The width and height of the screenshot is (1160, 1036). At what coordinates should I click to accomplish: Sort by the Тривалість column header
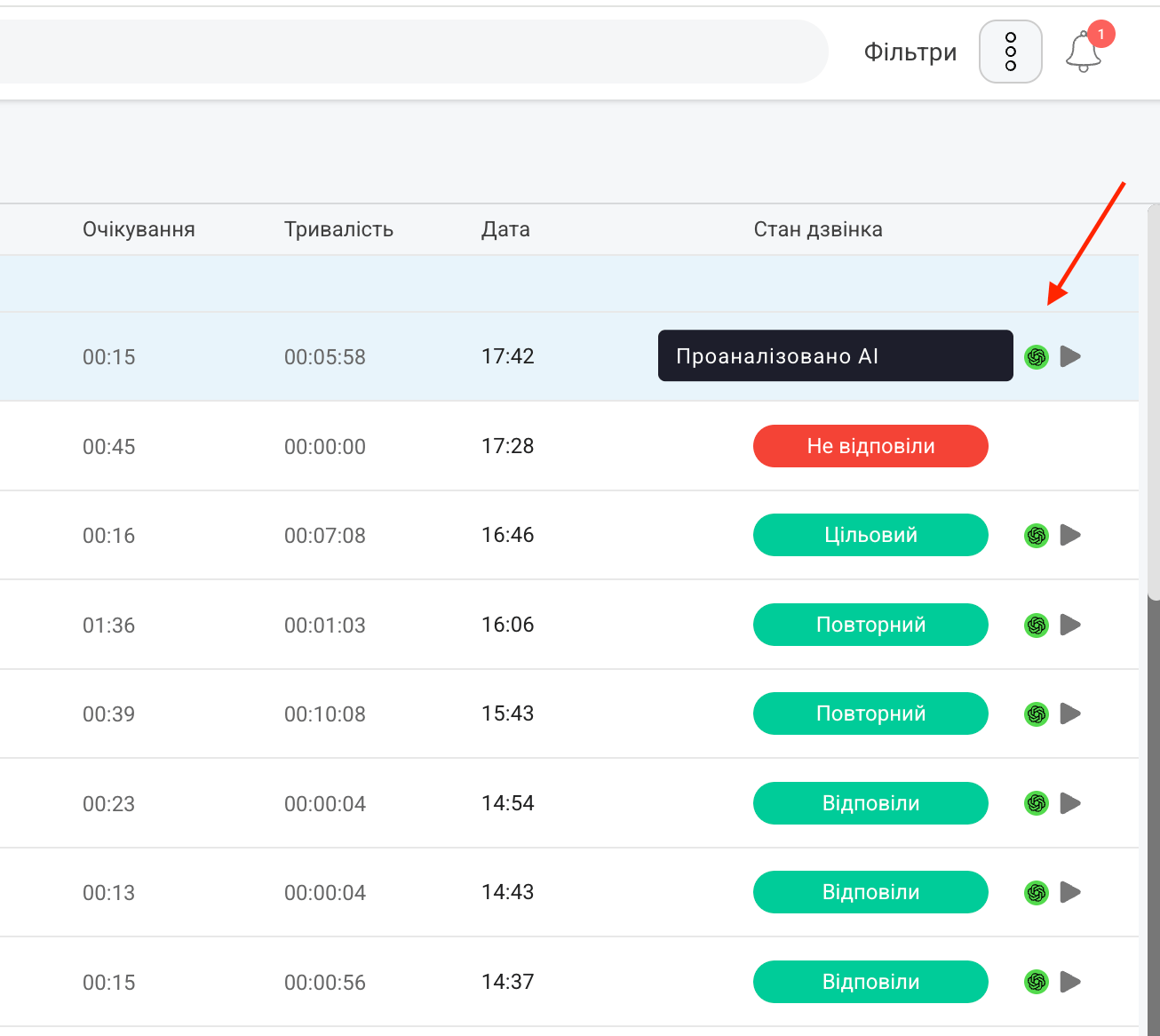338,229
